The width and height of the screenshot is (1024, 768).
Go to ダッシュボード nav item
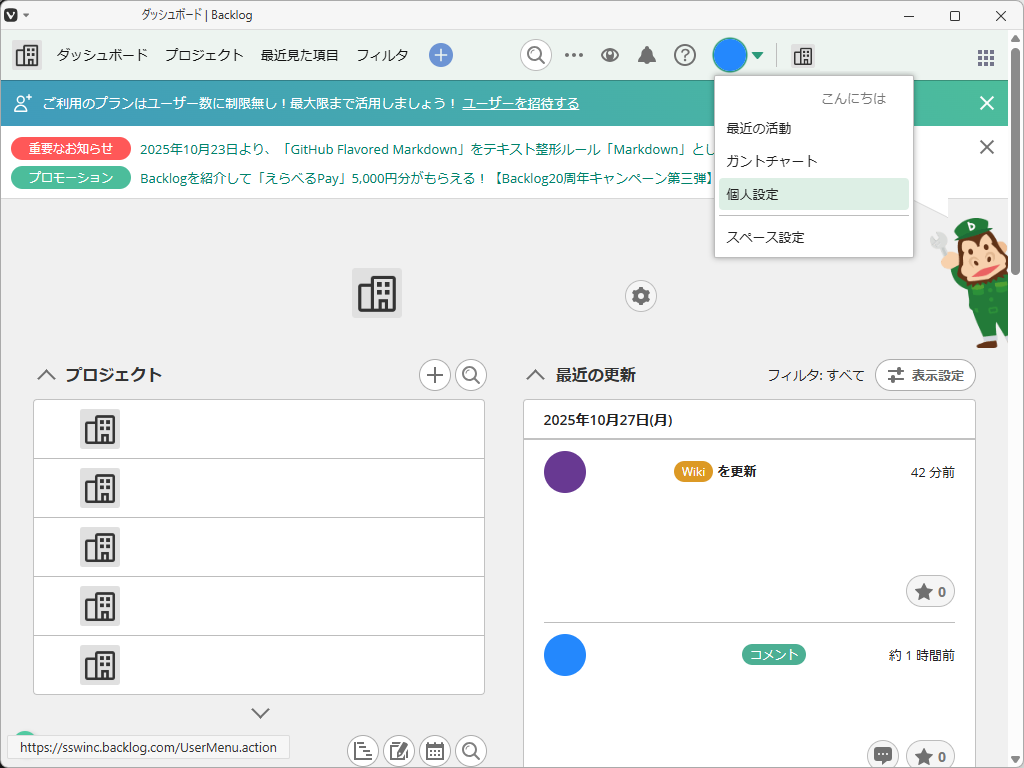tap(103, 56)
